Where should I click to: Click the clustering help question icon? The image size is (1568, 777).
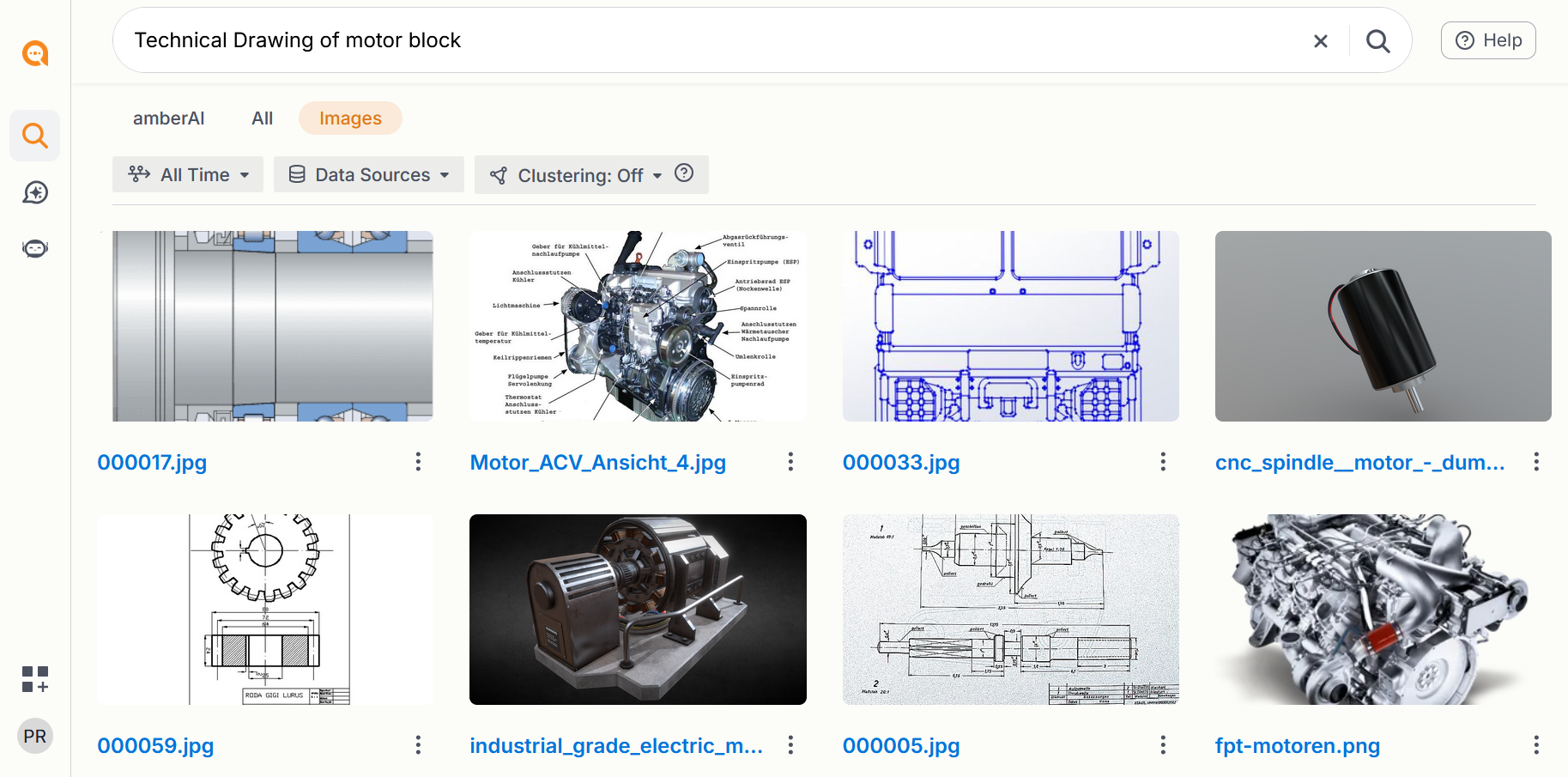684,173
